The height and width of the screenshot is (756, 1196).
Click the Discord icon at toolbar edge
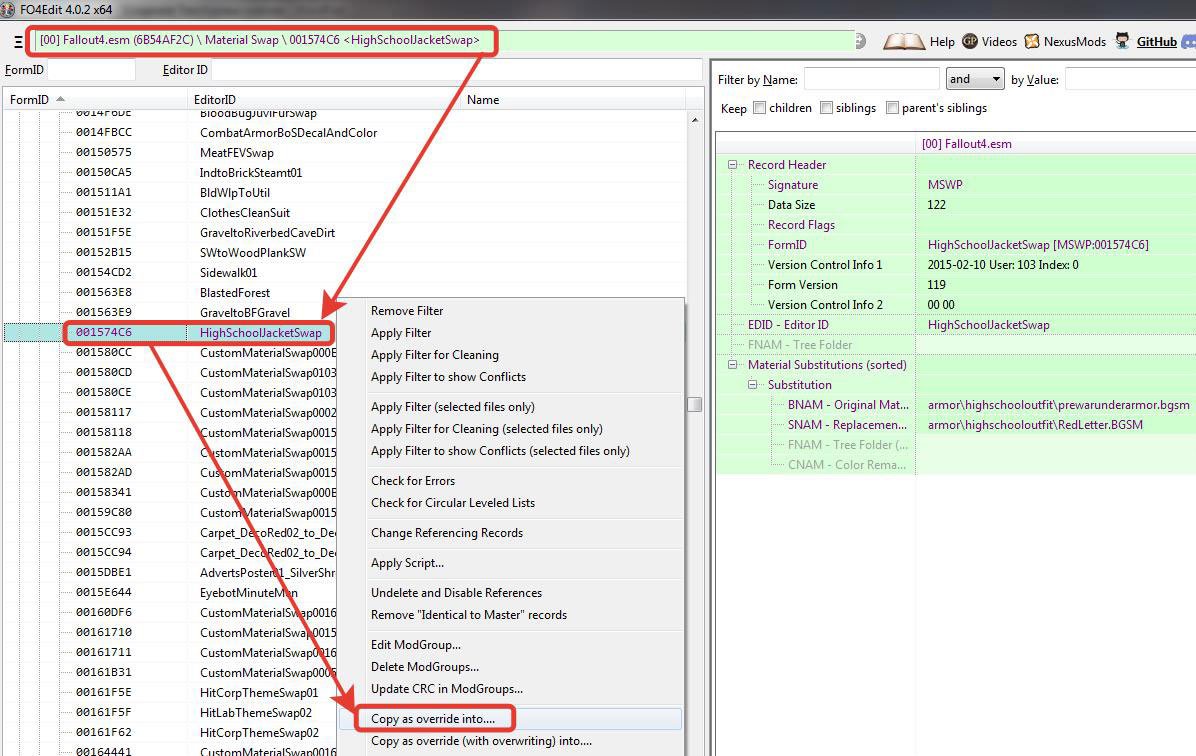(1188, 42)
